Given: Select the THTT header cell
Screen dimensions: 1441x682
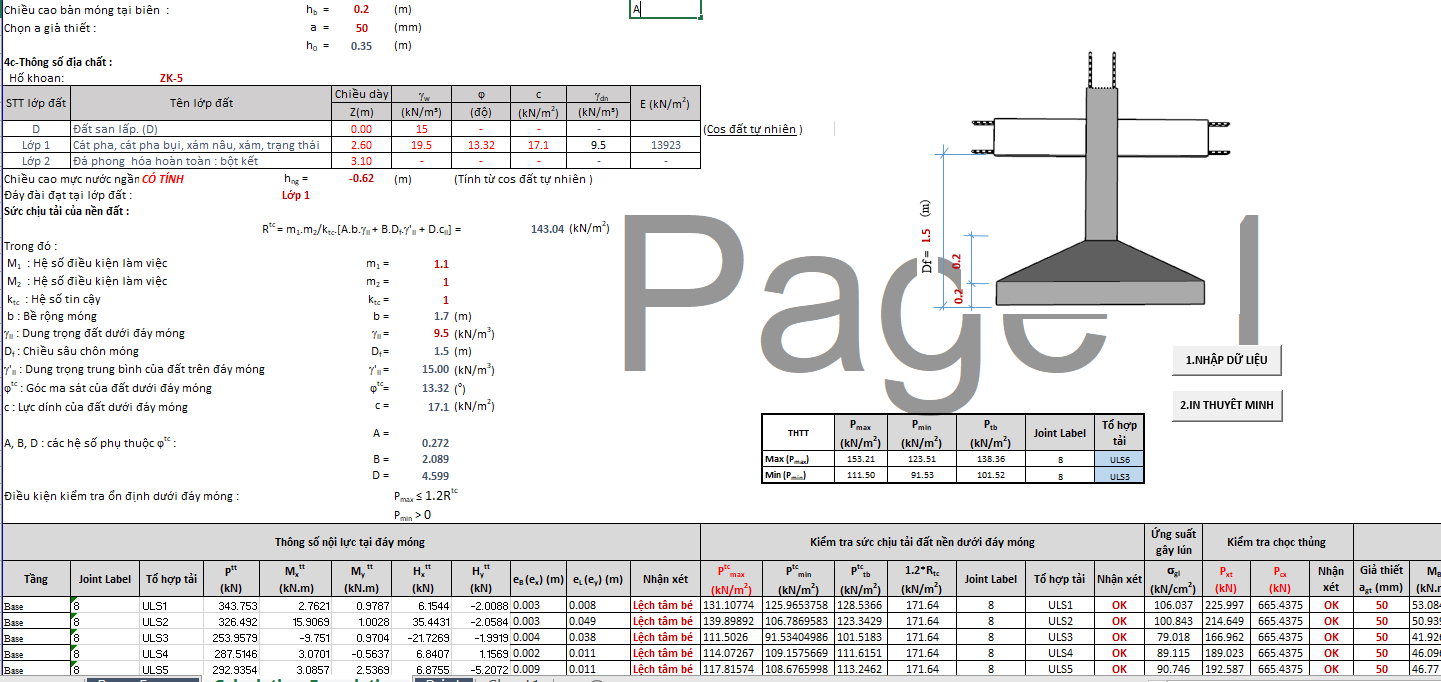Looking at the screenshot, I should pyautogui.click(x=799, y=433).
